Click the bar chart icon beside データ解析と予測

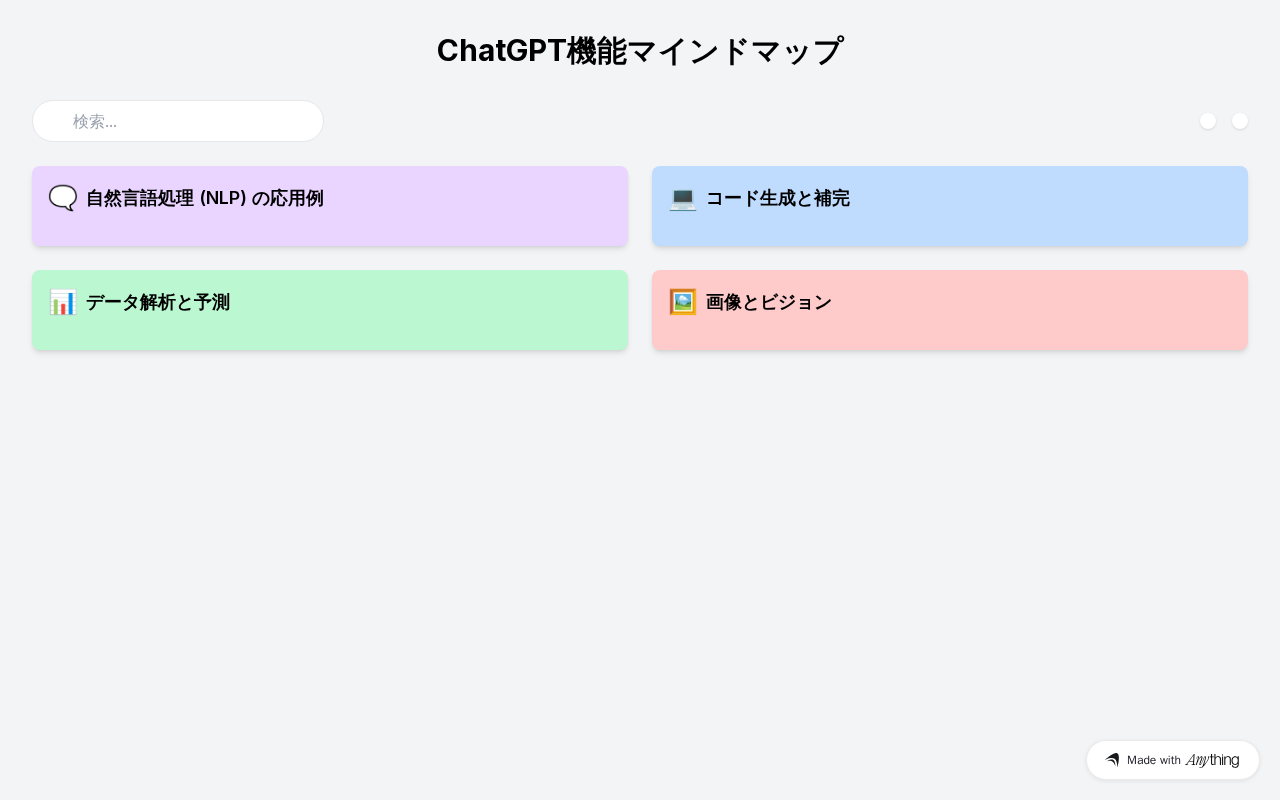tap(63, 302)
